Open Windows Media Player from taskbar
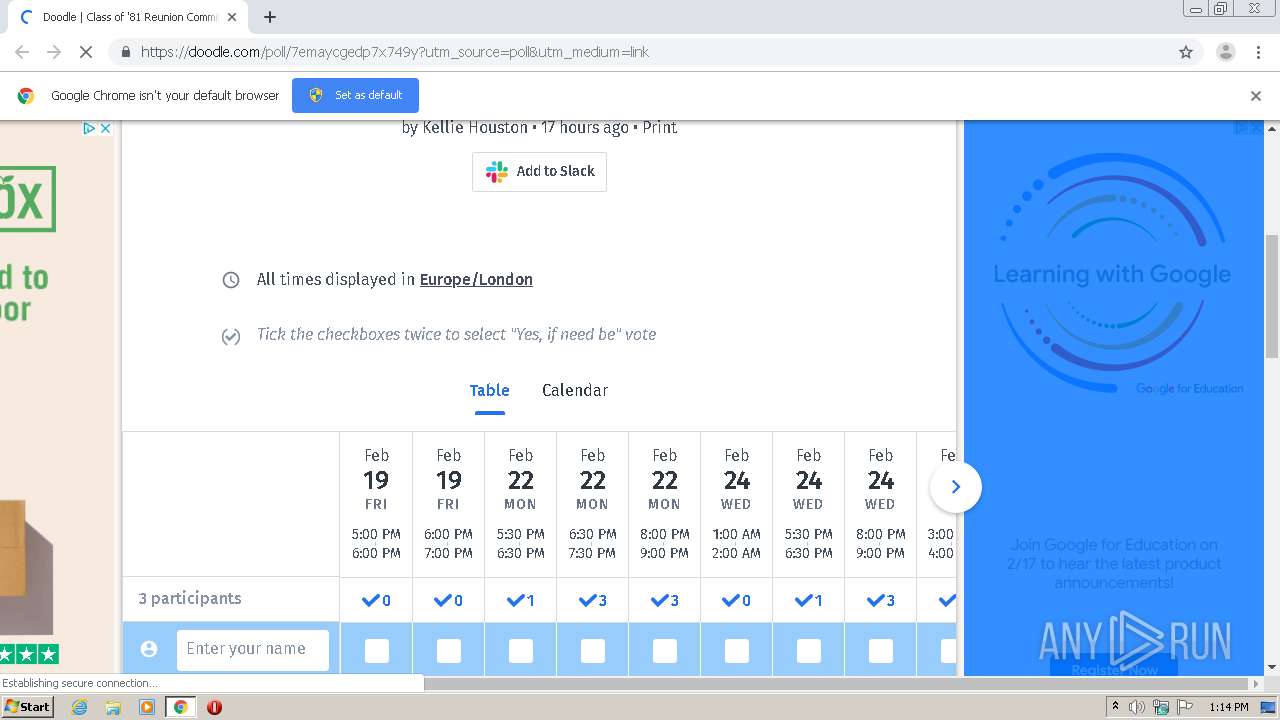 click(x=147, y=707)
